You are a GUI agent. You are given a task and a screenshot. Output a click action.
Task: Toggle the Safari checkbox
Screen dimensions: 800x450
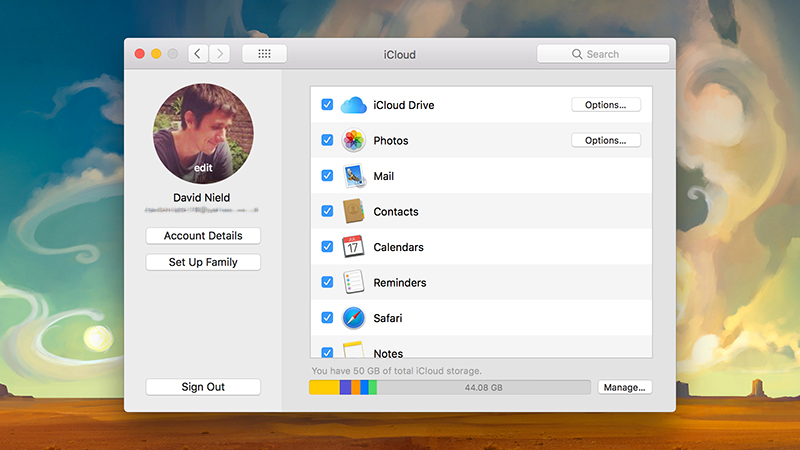(x=327, y=317)
